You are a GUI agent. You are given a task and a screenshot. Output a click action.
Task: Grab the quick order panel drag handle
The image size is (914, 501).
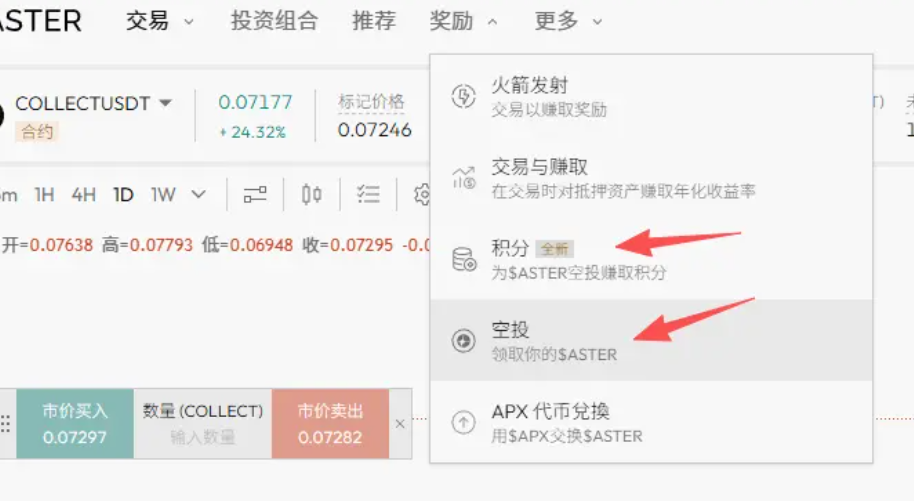(x=6, y=424)
